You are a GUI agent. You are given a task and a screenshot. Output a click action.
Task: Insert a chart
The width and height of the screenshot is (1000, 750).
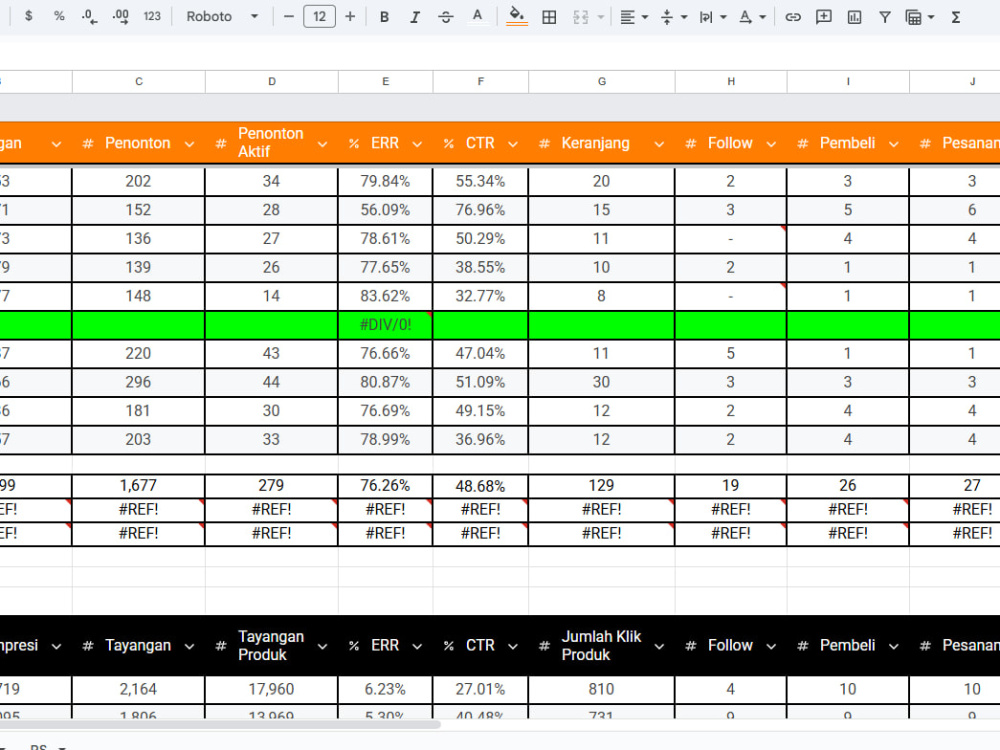click(x=855, y=17)
